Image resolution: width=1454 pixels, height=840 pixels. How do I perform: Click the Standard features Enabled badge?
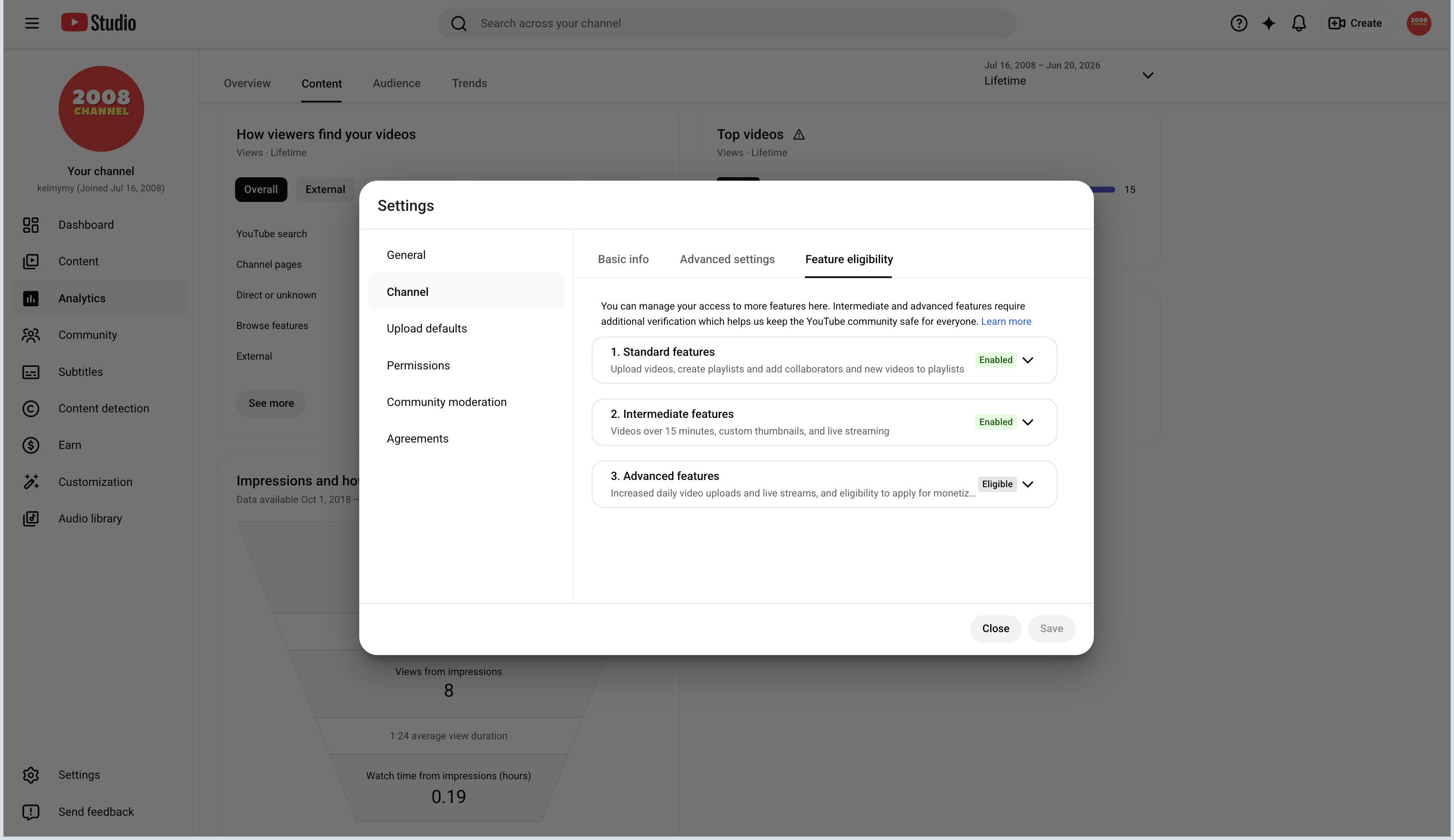[995, 360]
